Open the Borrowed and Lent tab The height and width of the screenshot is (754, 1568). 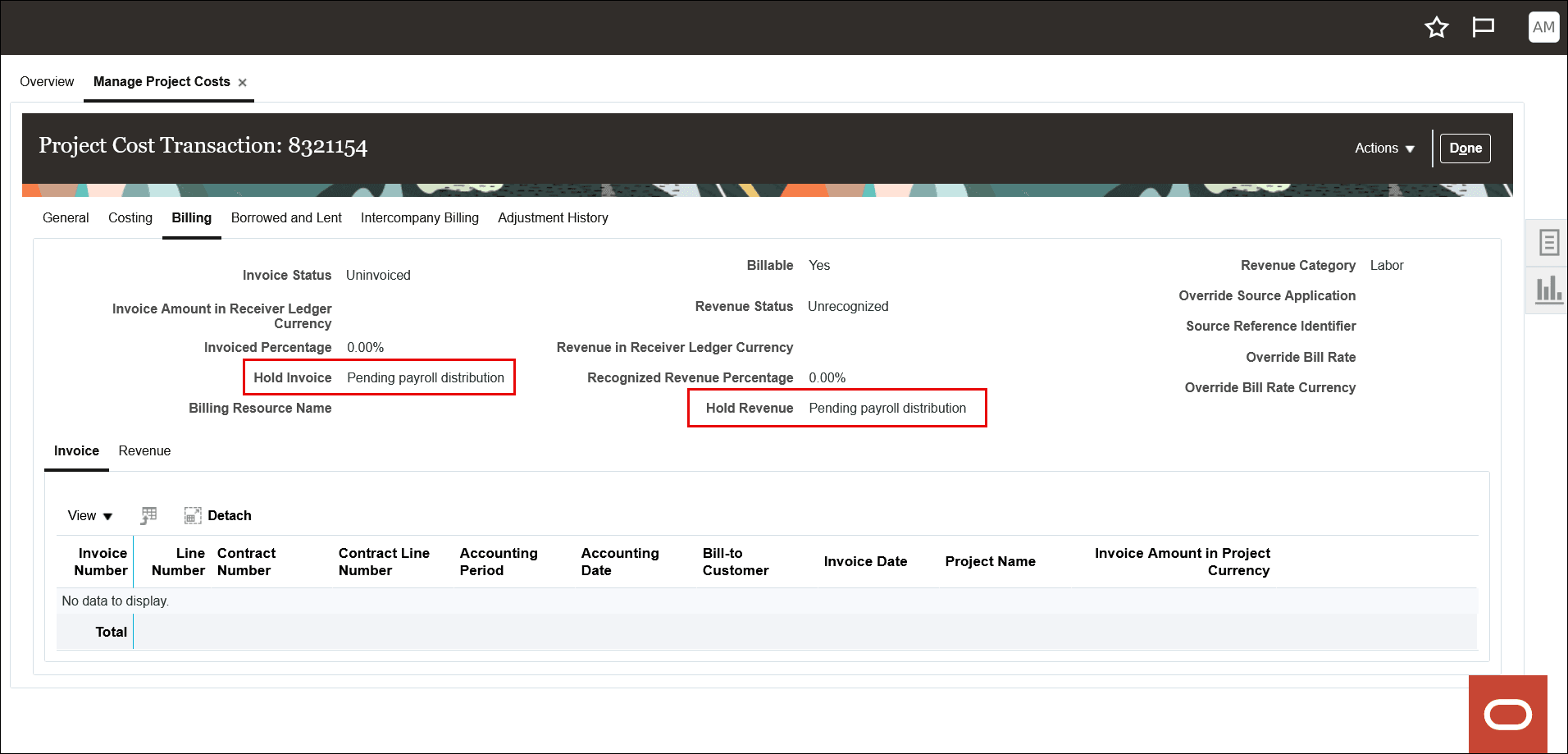285,217
